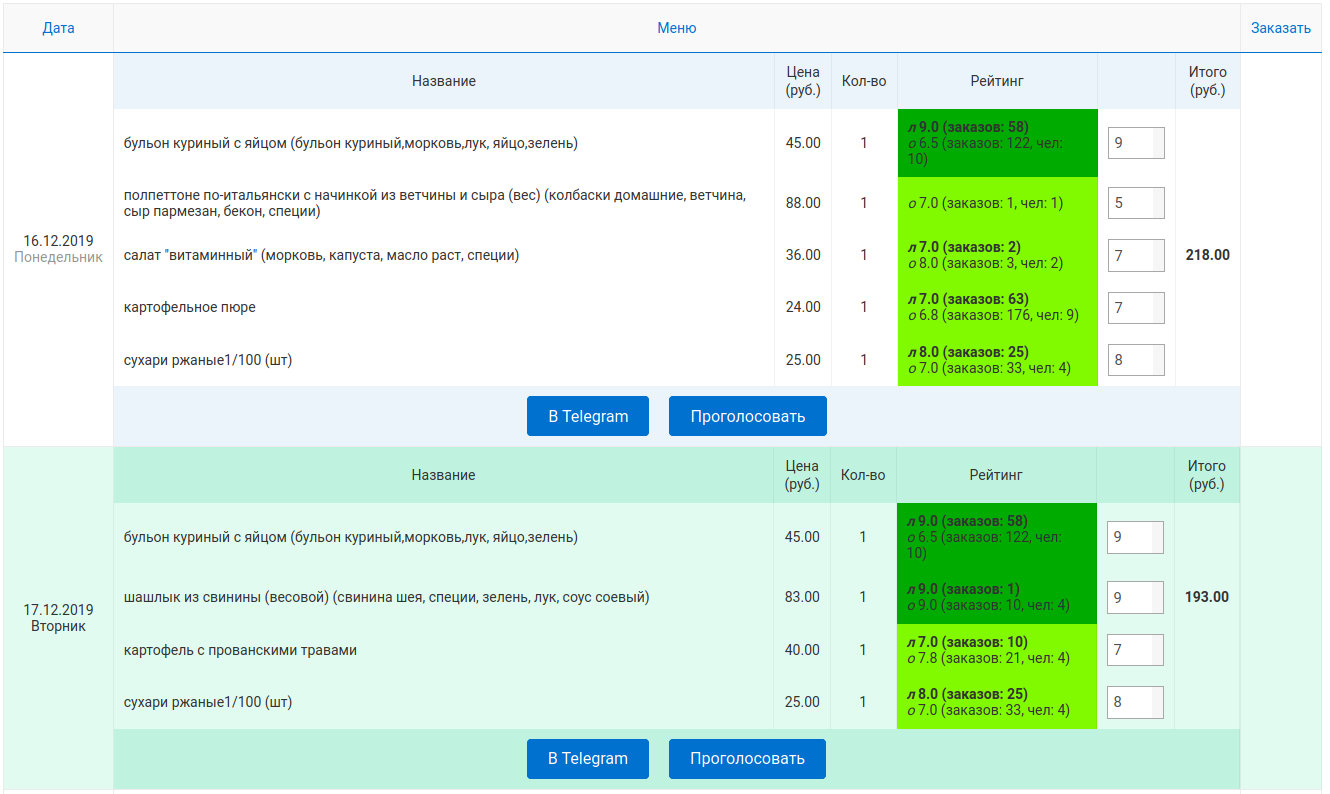Image resolution: width=1330 pixels, height=794 pixels.
Task: Click Tuesday's сухари ржаные1/100 dish name
Action: coord(208,702)
